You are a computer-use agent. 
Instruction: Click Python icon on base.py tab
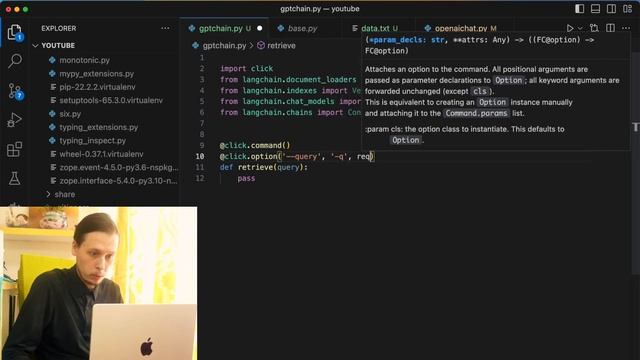(x=281, y=28)
